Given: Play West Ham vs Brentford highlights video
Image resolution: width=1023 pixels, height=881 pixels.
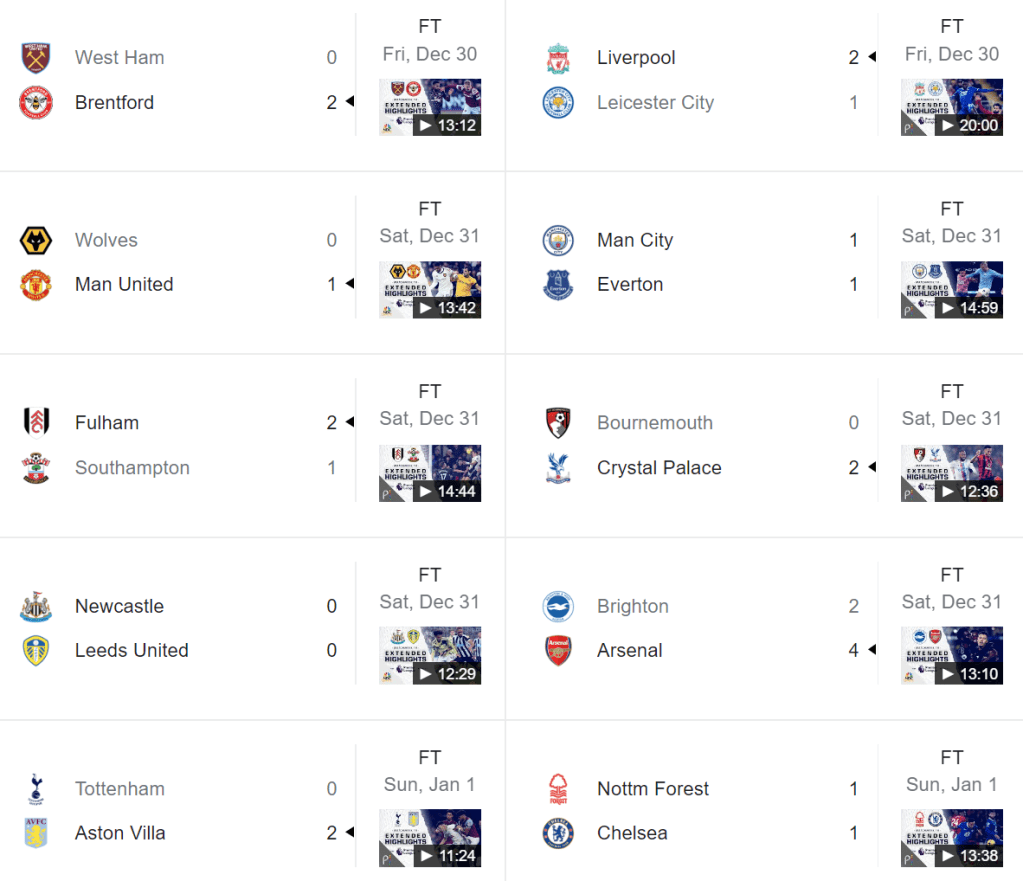Looking at the screenshot, I should [430, 107].
